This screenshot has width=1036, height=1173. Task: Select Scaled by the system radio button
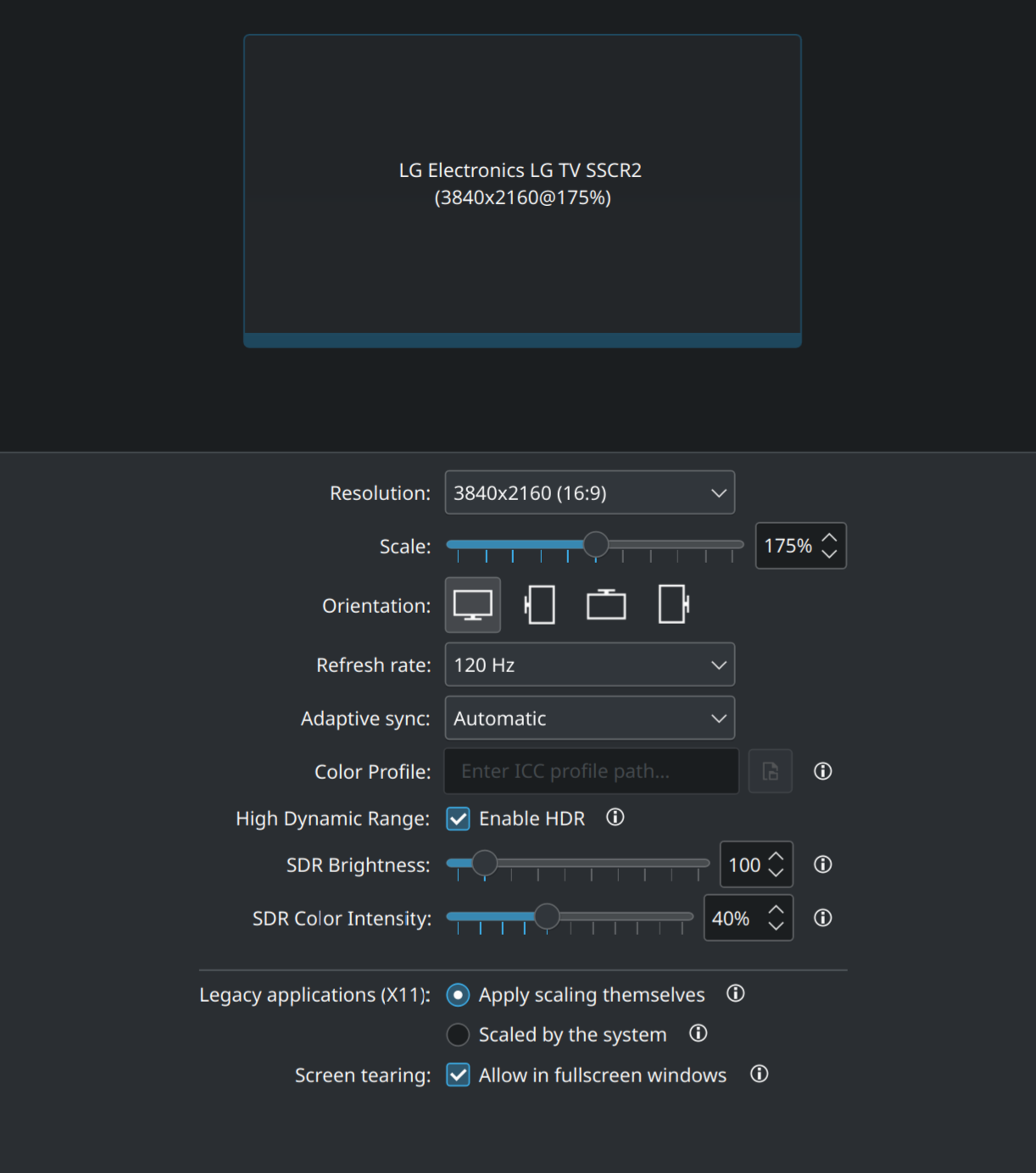coord(458,1035)
